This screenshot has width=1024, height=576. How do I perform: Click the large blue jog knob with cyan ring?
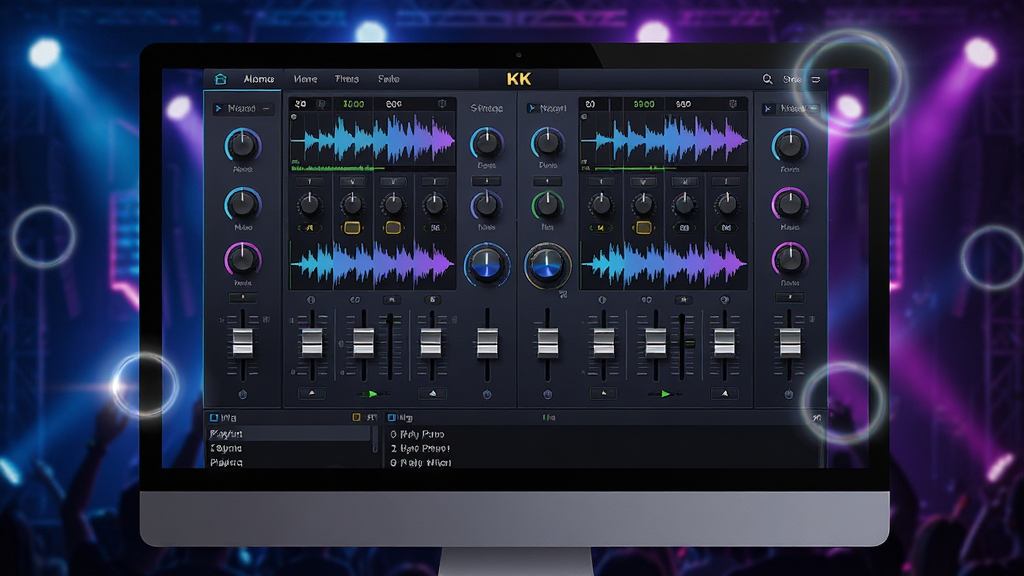coord(487,264)
